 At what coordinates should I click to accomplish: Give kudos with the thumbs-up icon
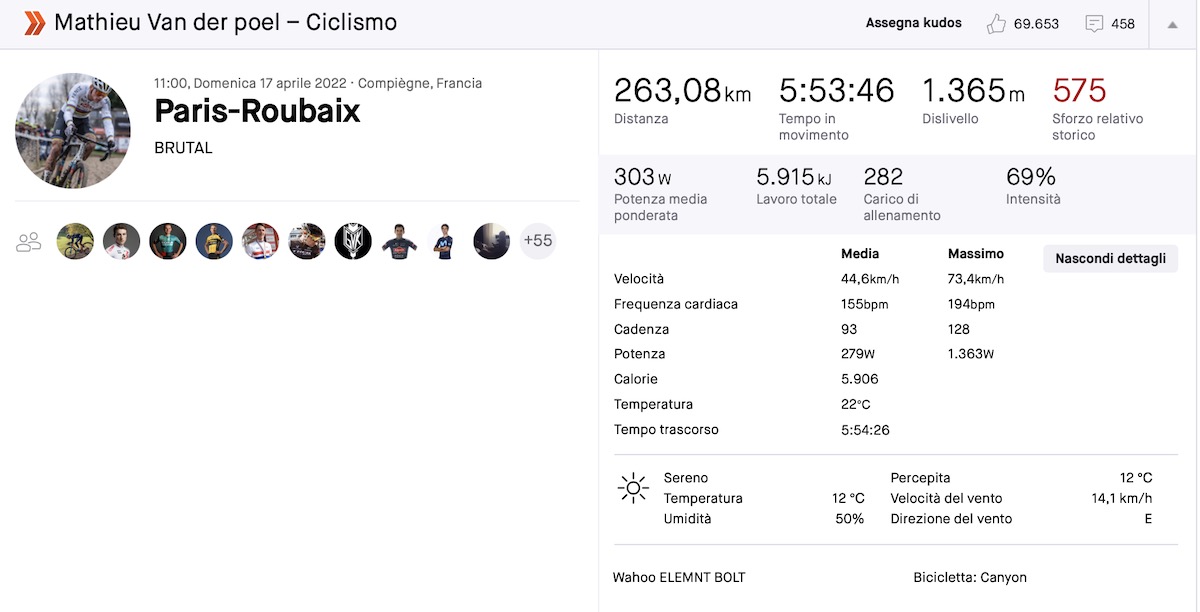pos(996,24)
